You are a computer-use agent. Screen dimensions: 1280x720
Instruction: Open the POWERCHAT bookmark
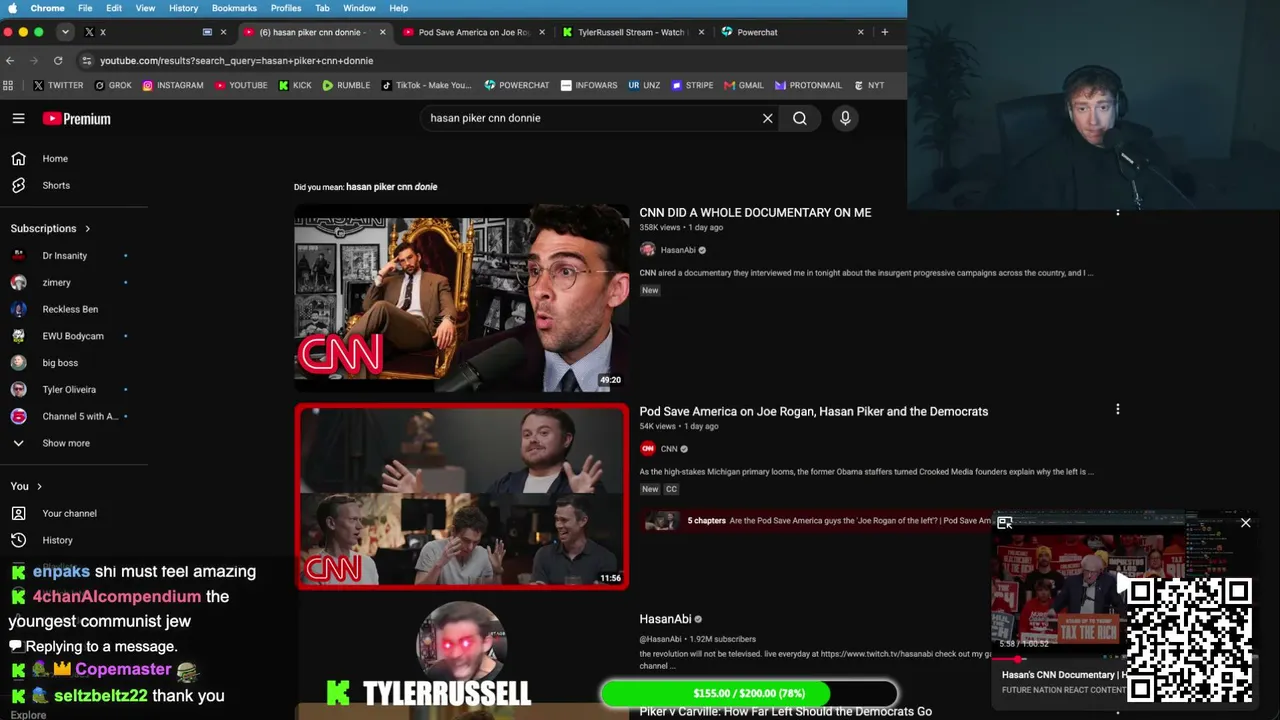pyautogui.click(x=517, y=85)
